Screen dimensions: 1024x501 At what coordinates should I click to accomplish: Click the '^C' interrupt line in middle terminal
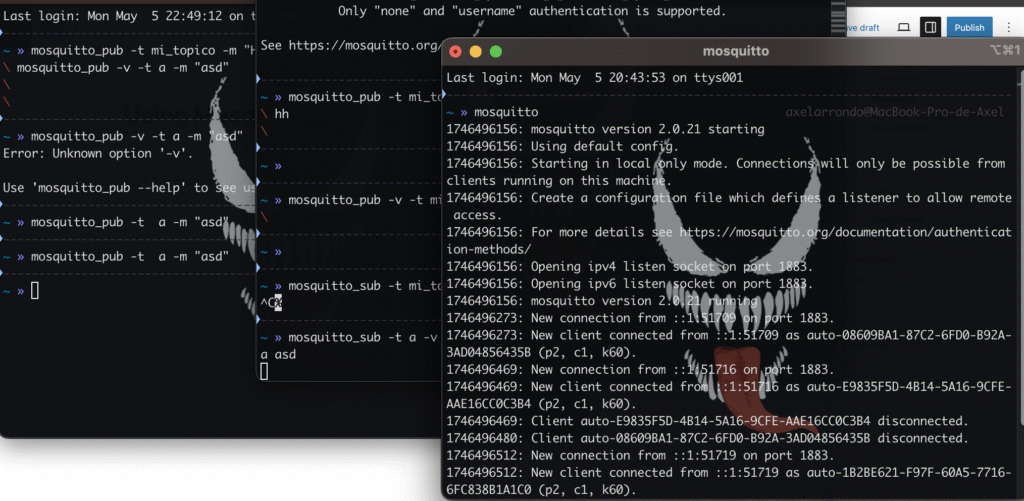coord(271,303)
